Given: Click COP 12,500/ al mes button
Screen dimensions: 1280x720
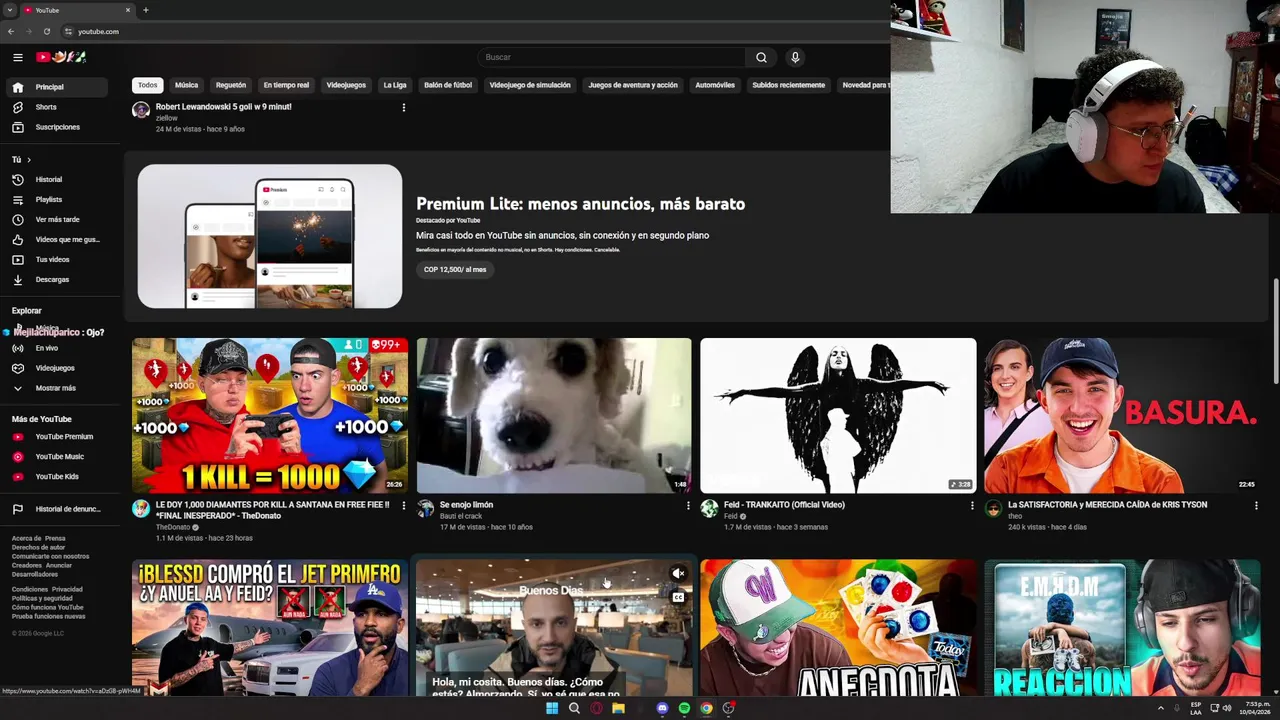Looking at the screenshot, I should [x=455, y=269].
